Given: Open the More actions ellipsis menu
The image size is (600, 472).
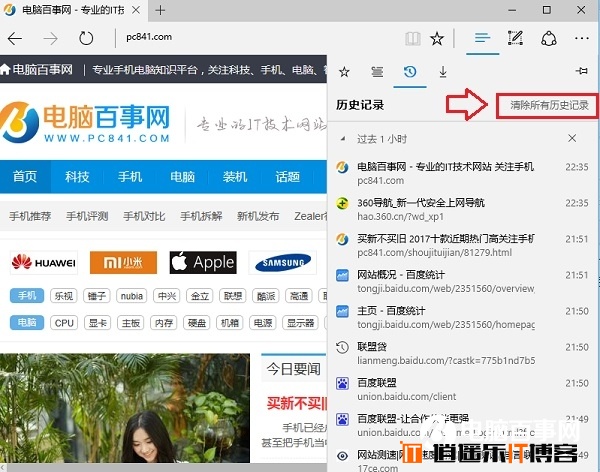Looking at the screenshot, I should pyautogui.click(x=582, y=38).
